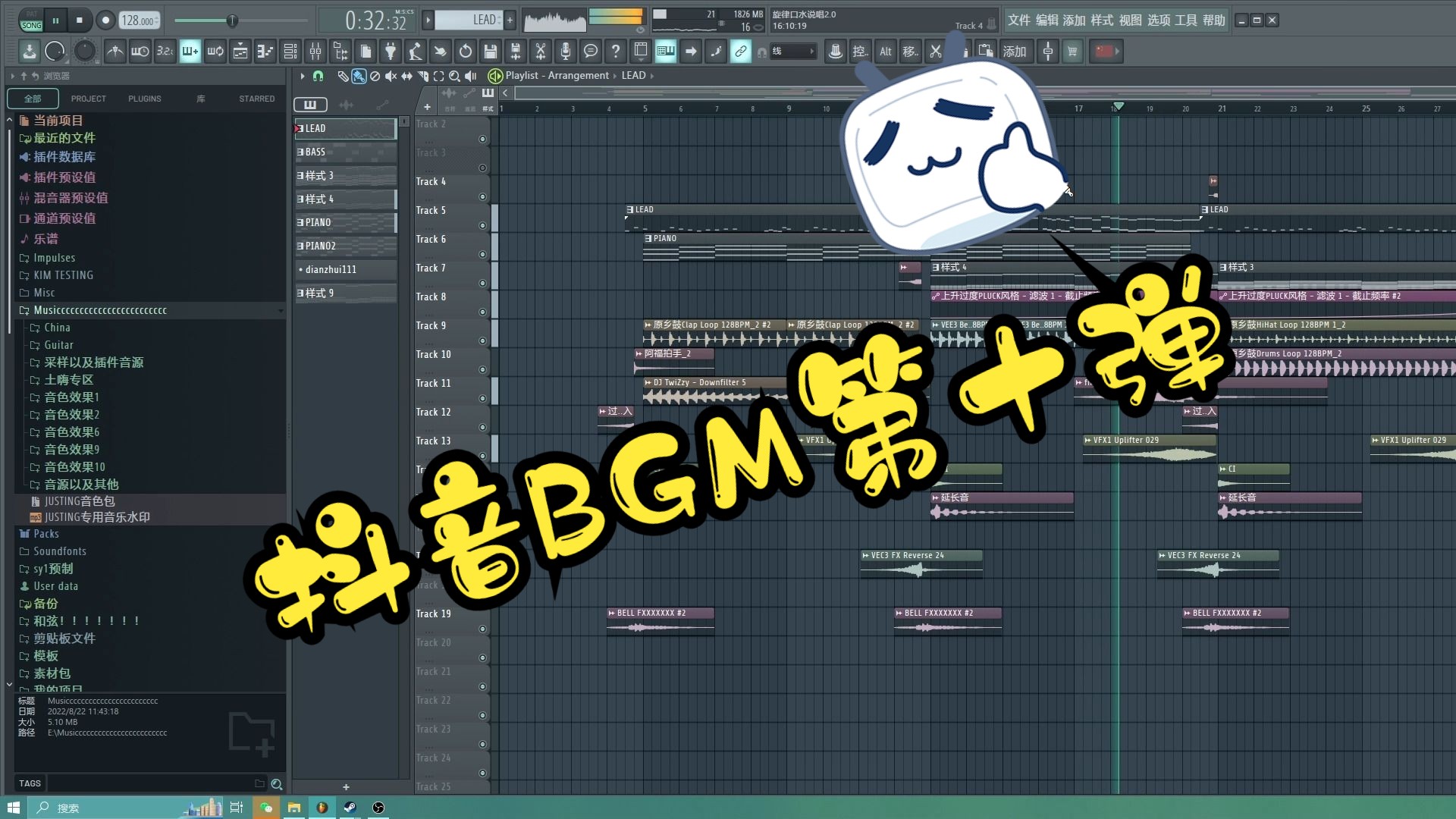This screenshot has height=819, width=1456.
Task: Expand the 当前项目 browser folder
Action: (x=58, y=121)
